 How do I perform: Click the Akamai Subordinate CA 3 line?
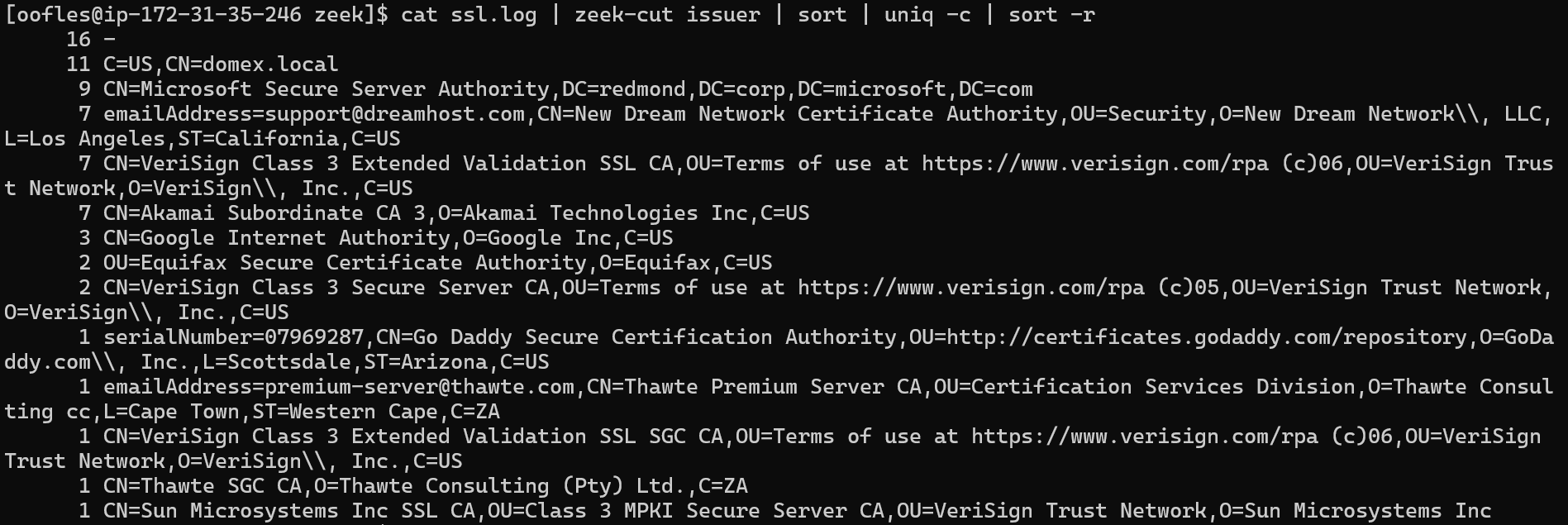tap(456, 213)
